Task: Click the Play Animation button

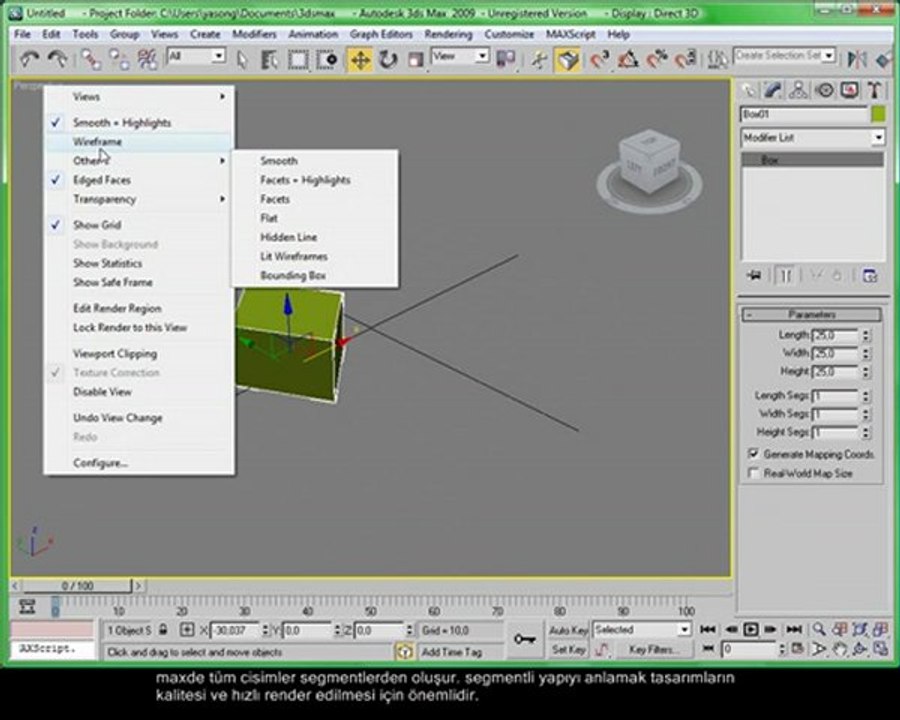Action: click(750, 629)
